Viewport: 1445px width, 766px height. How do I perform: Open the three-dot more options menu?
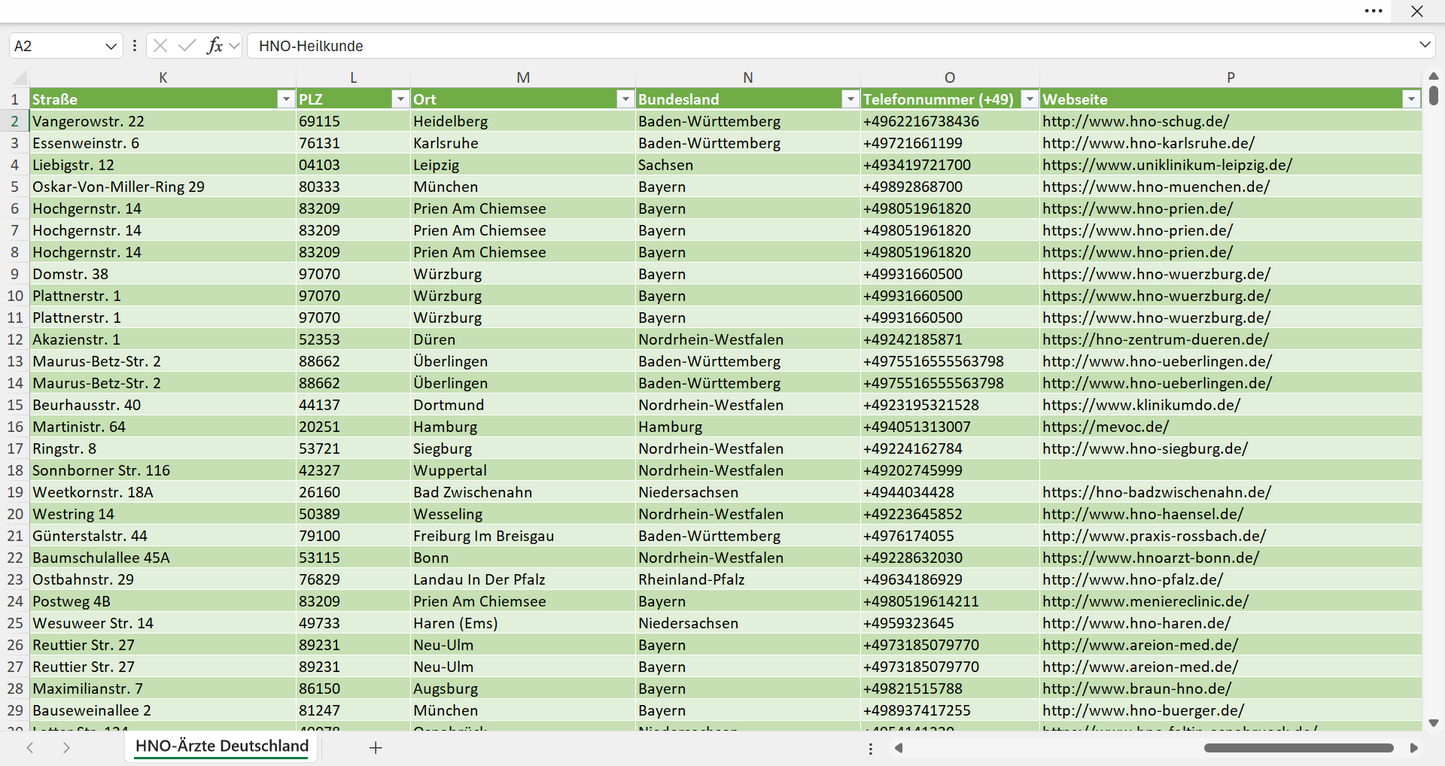click(x=1374, y=11)
